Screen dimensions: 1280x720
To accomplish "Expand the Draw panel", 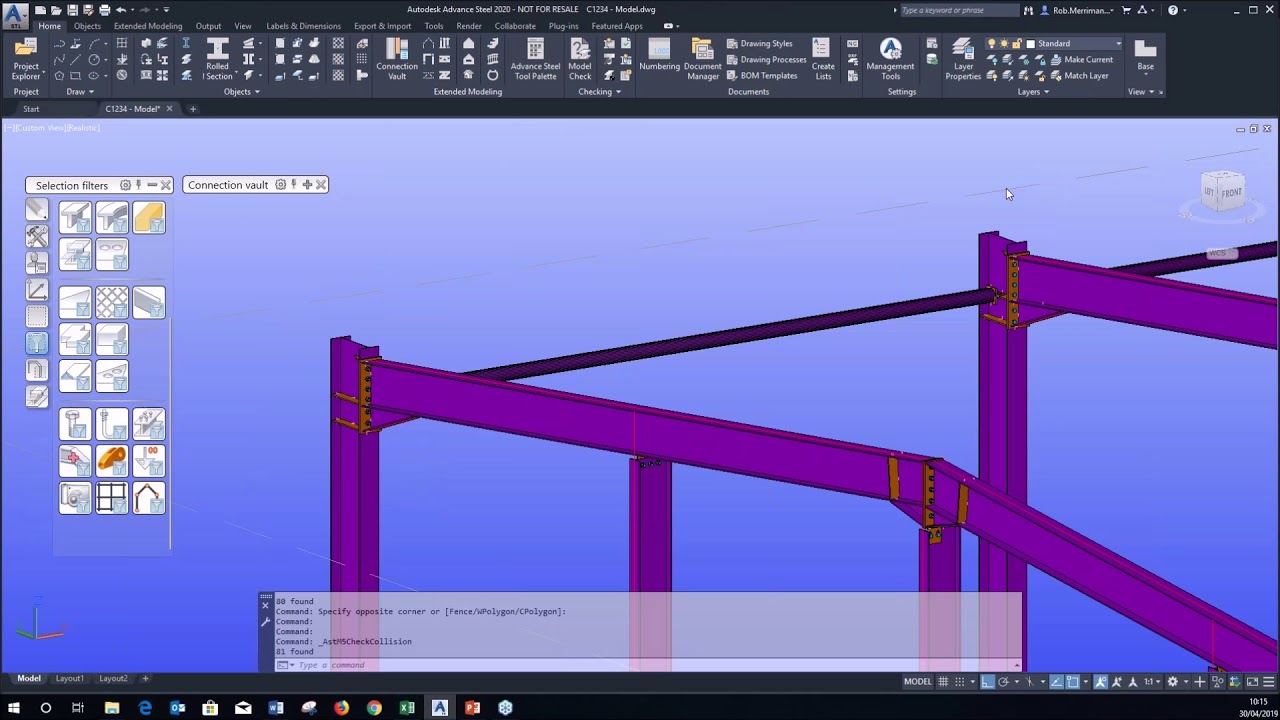I will coord(79,92).
